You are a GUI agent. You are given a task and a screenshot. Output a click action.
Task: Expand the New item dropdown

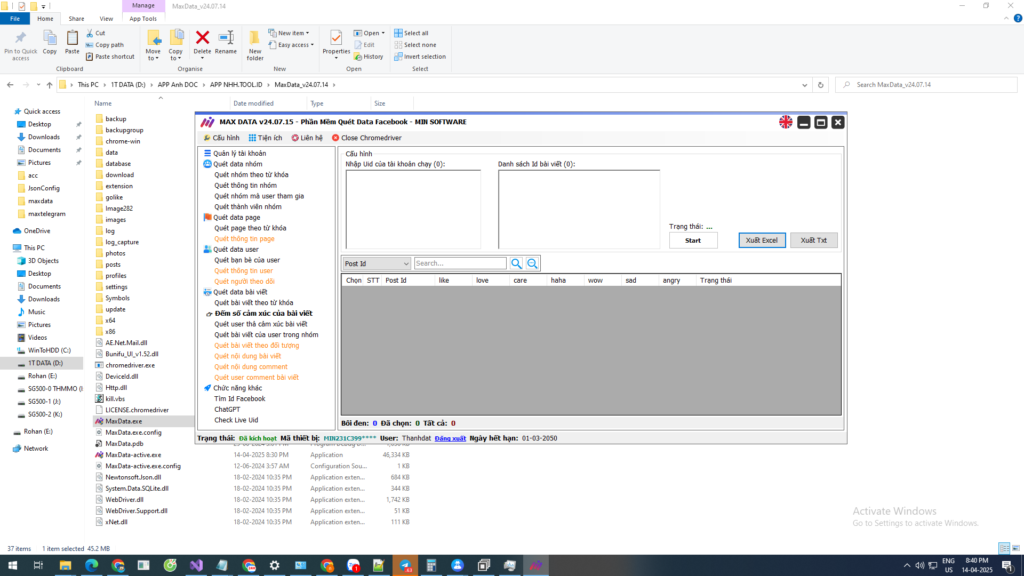(x=293, y=33)
